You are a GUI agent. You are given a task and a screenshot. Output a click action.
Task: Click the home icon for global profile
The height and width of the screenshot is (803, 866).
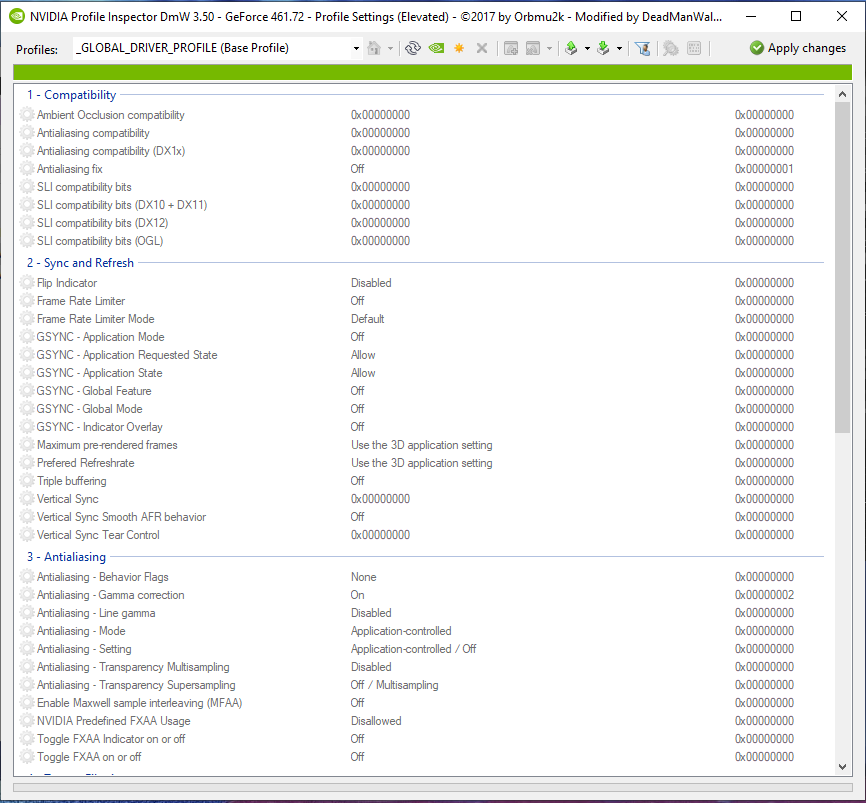point(374,49)
